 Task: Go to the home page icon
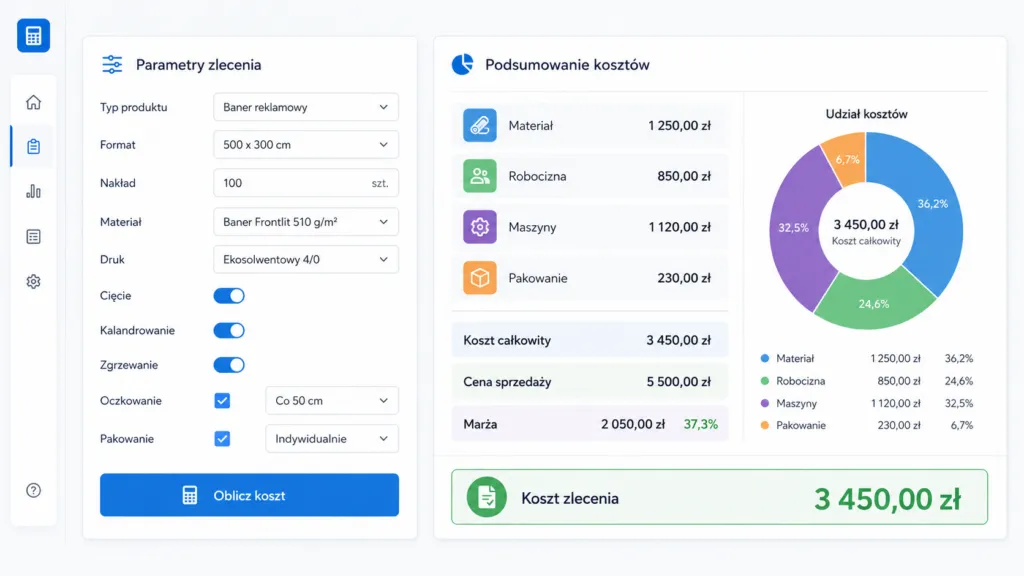click(33, 103)
